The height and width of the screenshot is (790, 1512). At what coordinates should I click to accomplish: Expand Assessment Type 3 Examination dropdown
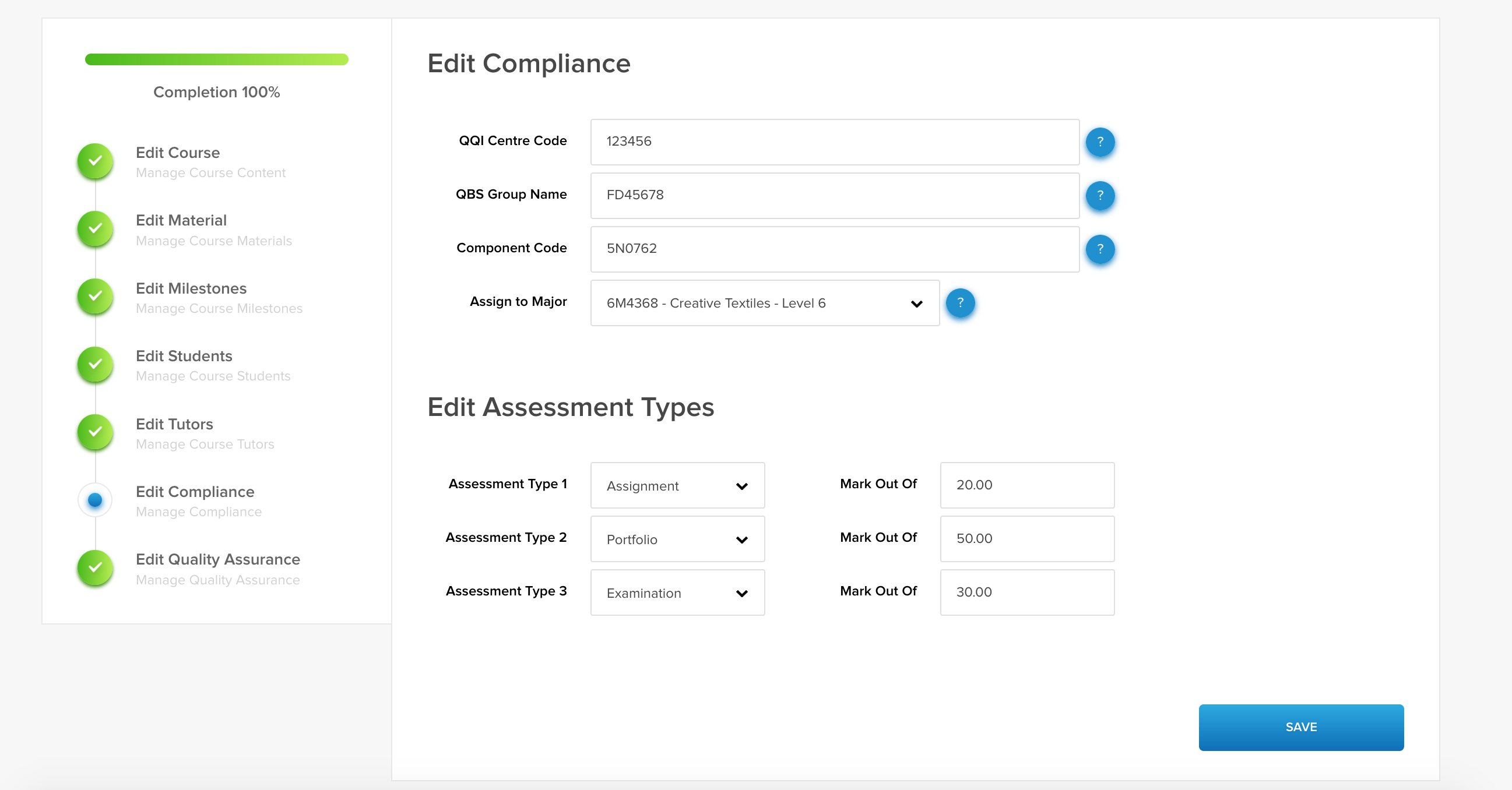[x=677, y=593]
